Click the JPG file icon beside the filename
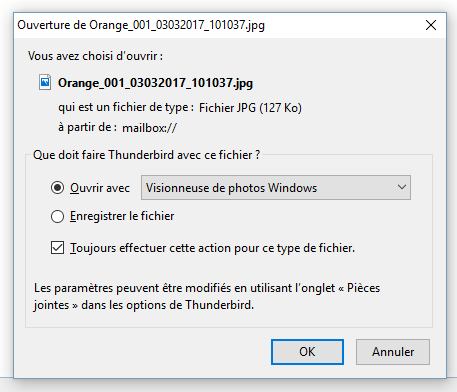Screen dimensions: 457x392 45,82
